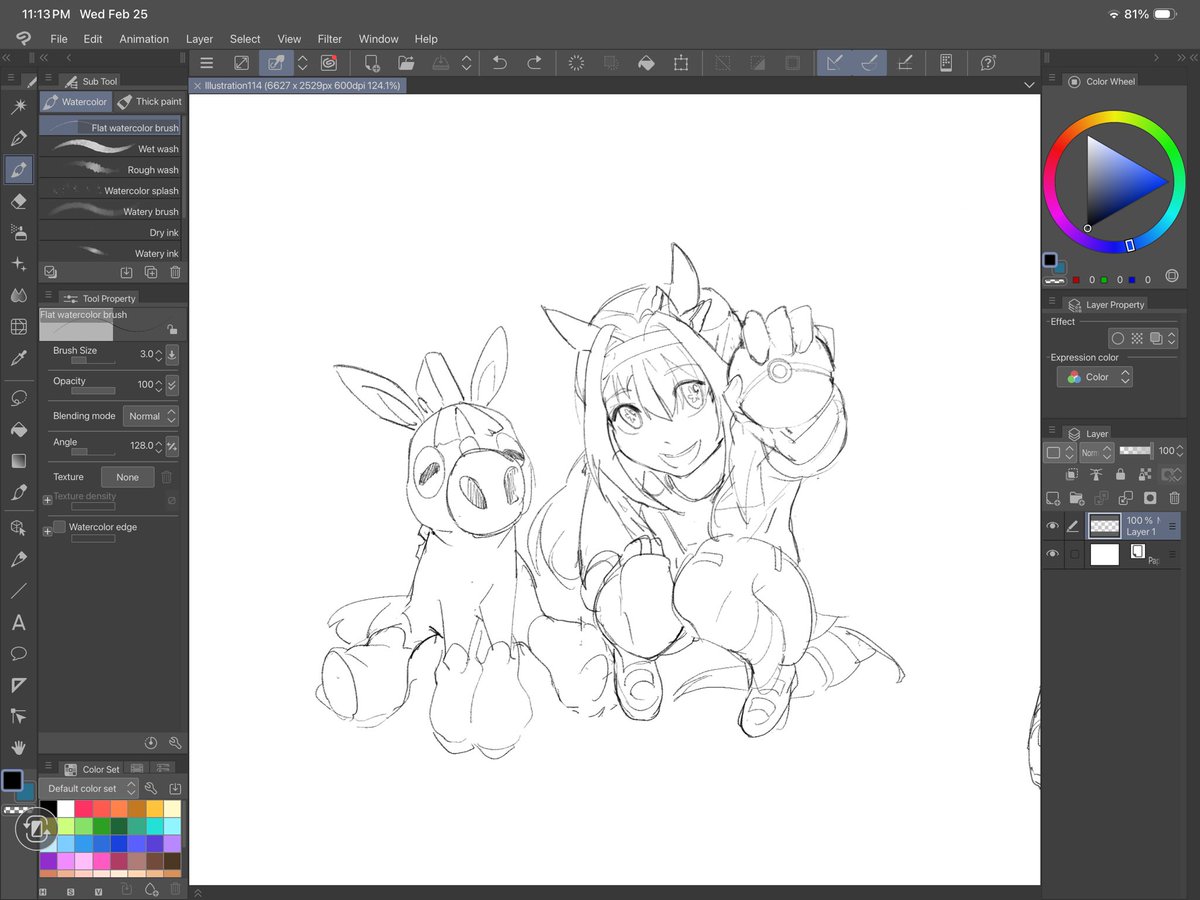The image size is (1200, 900).
Task: Open the Expression color dropdown
Action: (x=1095, y=377)
